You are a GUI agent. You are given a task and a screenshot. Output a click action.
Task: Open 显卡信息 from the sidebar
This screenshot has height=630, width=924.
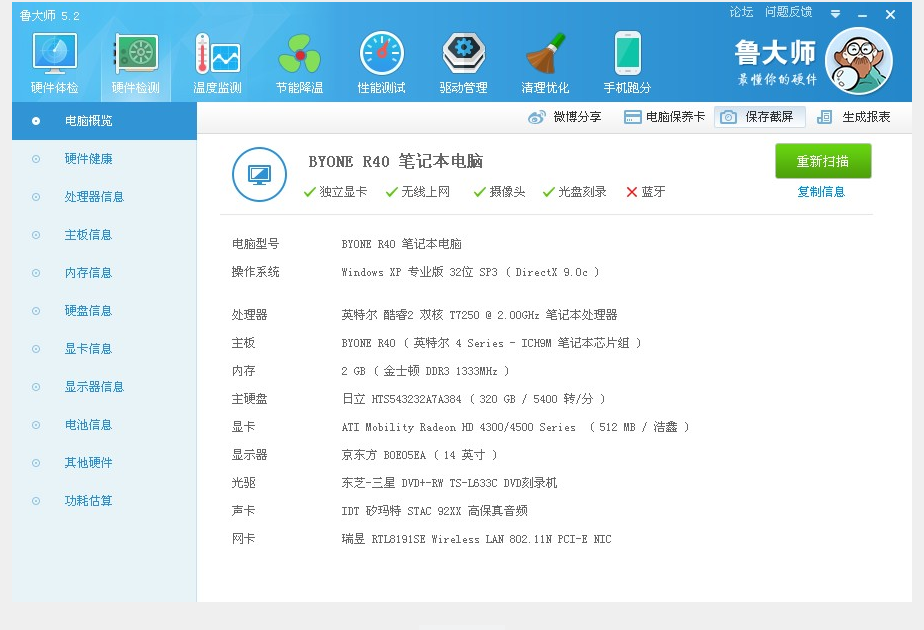(x=88, y=349)
